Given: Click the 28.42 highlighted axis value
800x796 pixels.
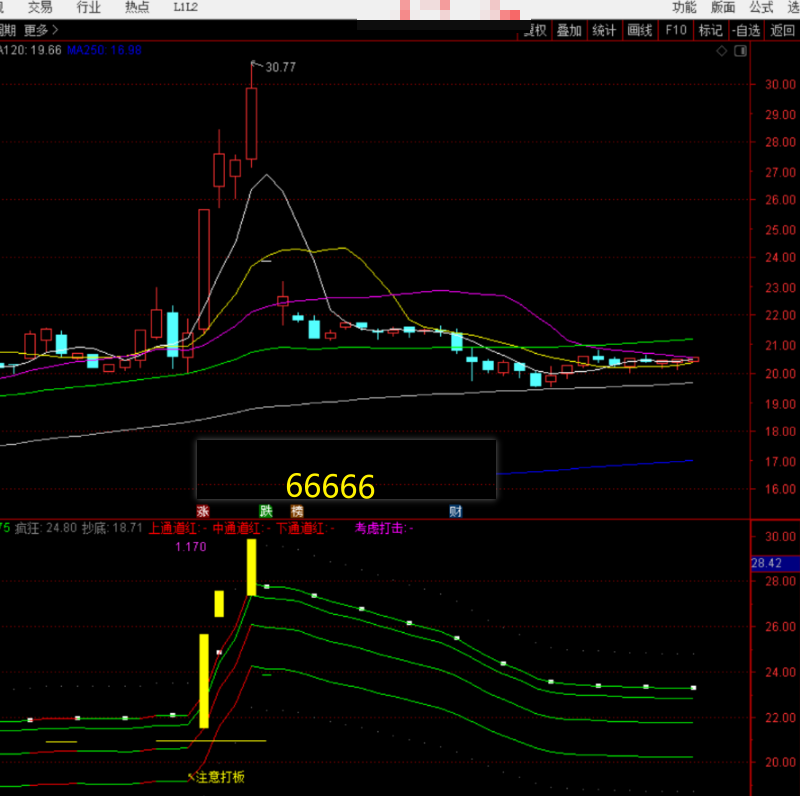Looking at the screenshot, I should (774, 563).
